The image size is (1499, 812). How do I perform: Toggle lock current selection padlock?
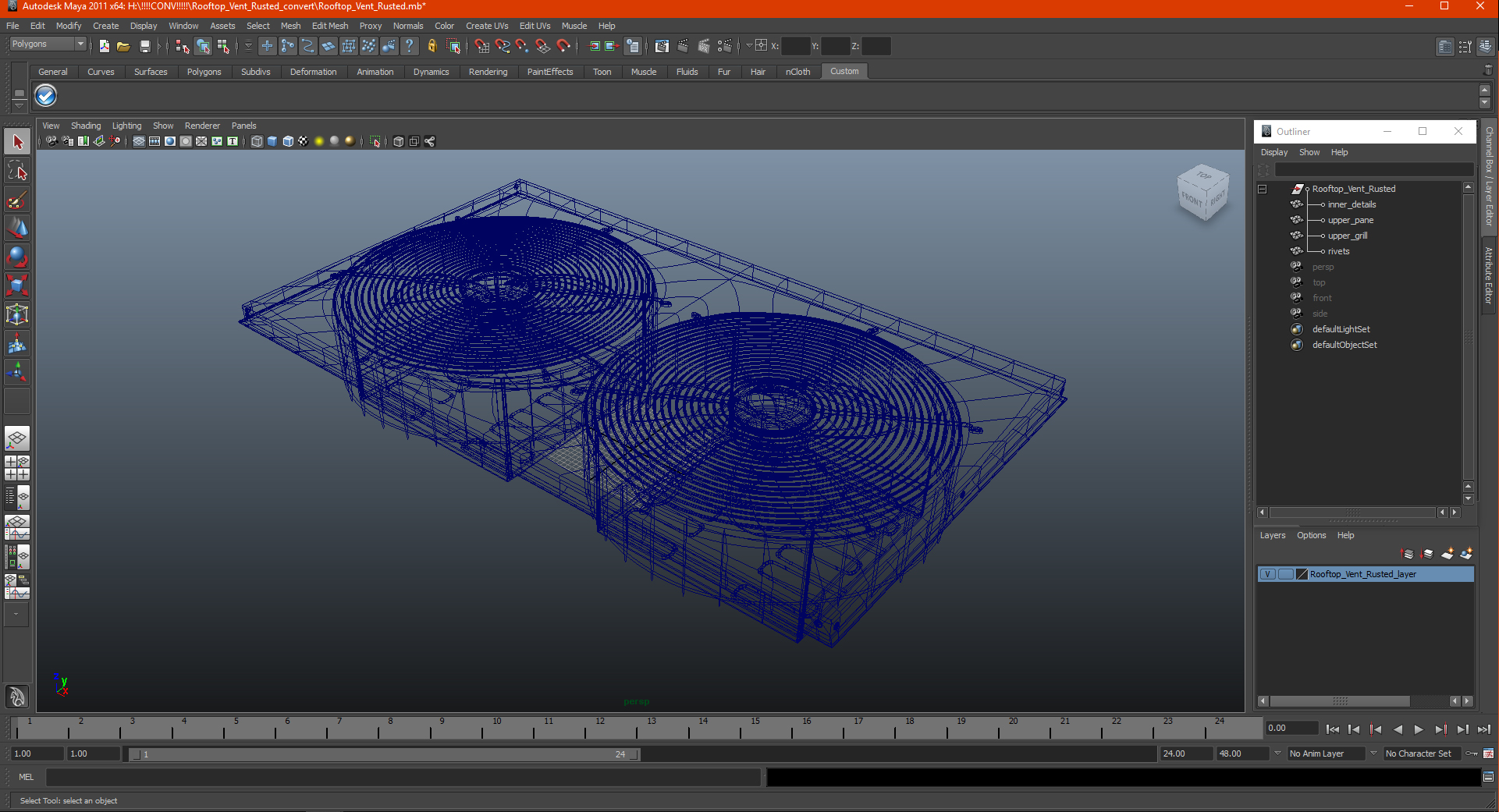point(432,46)
